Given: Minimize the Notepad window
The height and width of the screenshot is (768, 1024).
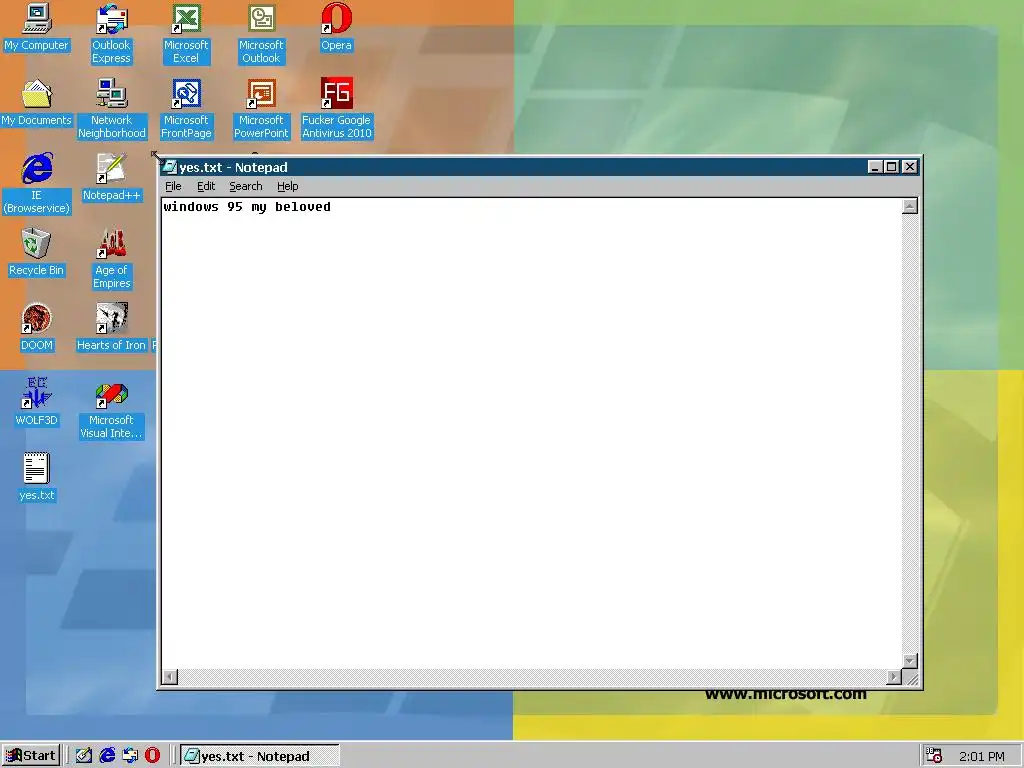Looking at the screenshot, I should pos(875,167).
